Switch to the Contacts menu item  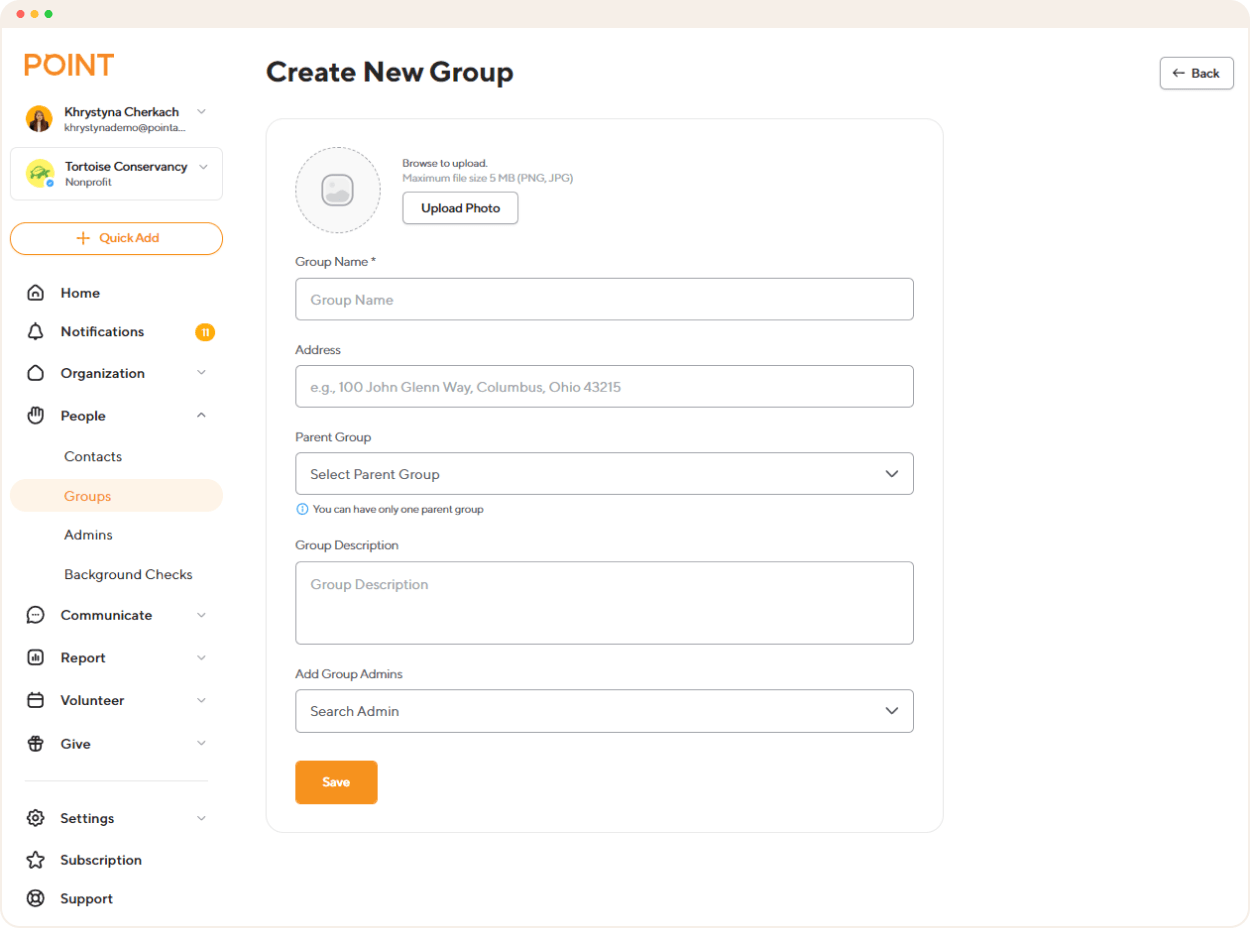click(x=93, y=456)
